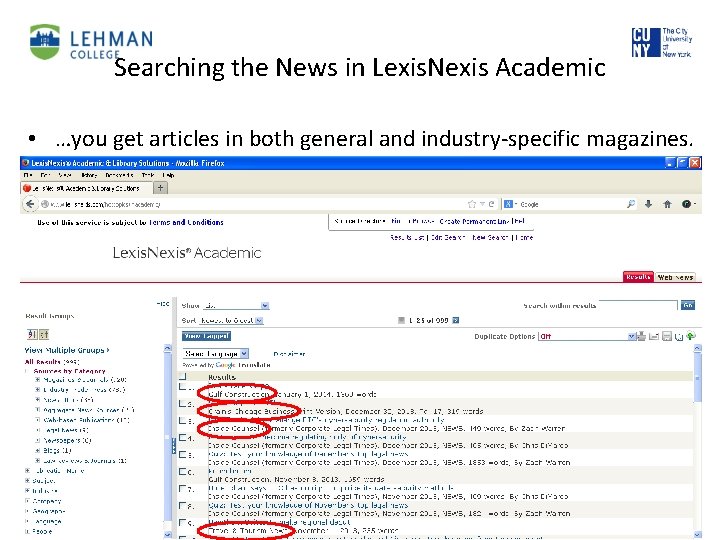
Task: Click the panel splitter handle between panes
Action: tap(174, 446)
